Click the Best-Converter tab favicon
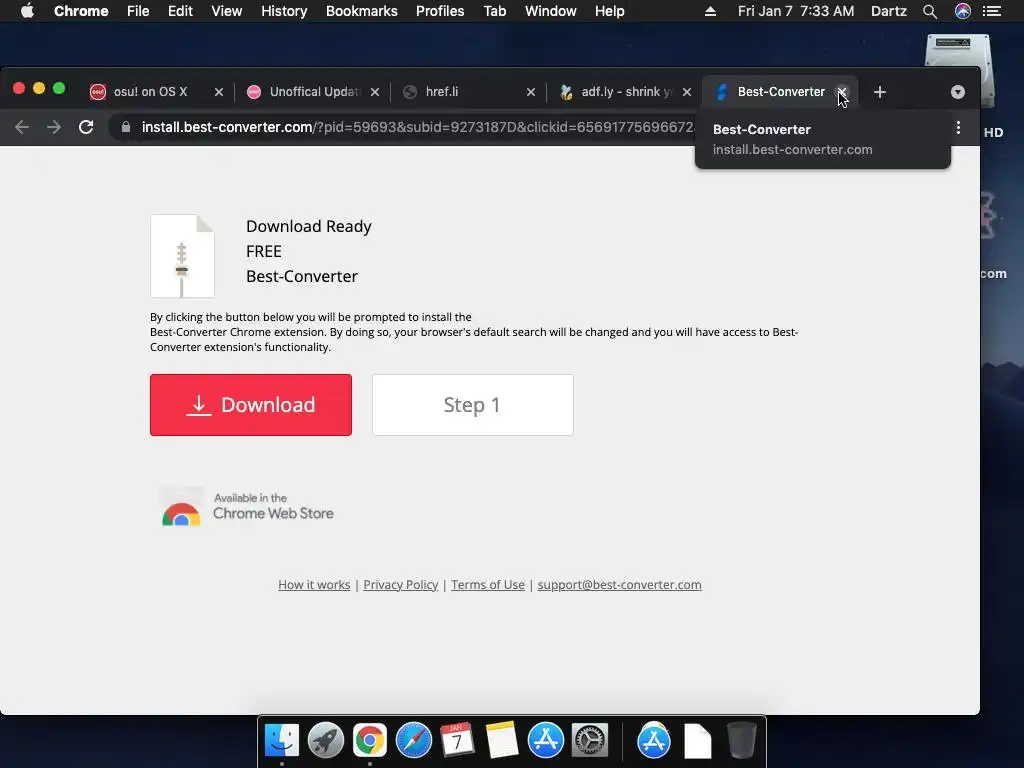 [722, 92]
